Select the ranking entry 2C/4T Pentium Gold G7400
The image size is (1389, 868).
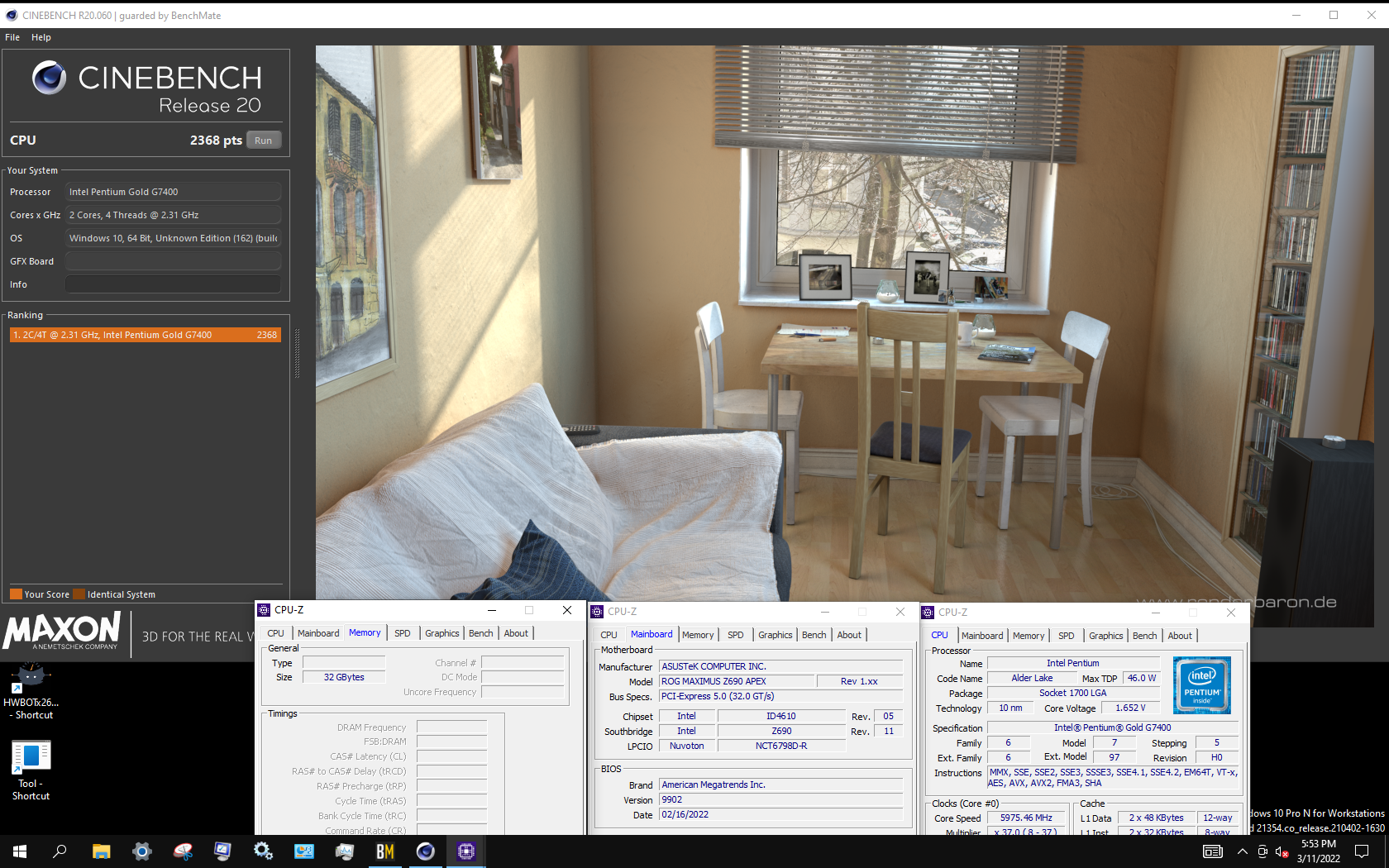click(145, 335)
